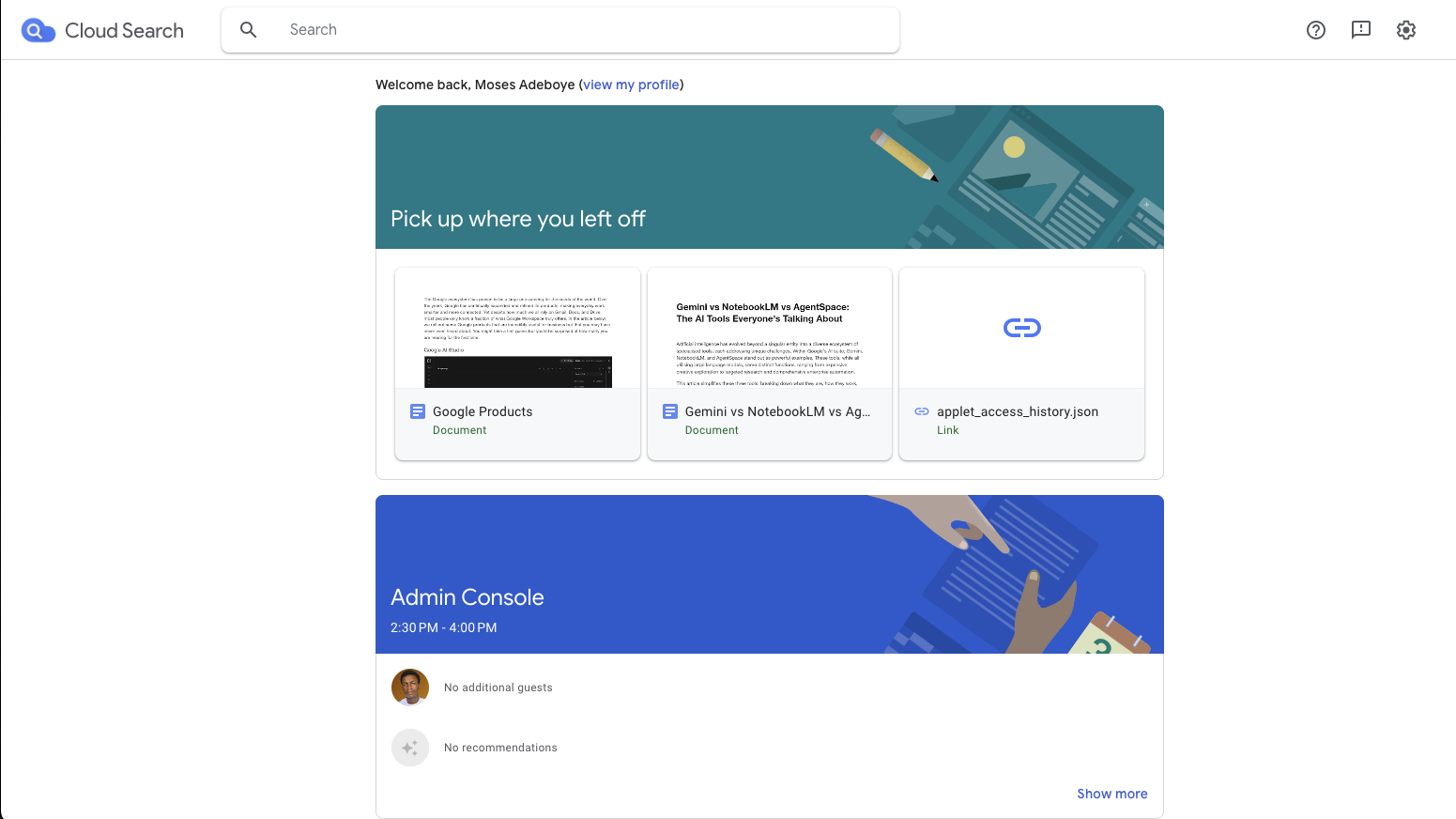Open the send feedback icon
This screenshot has height=819, width=1456.
click(1361, 30)
